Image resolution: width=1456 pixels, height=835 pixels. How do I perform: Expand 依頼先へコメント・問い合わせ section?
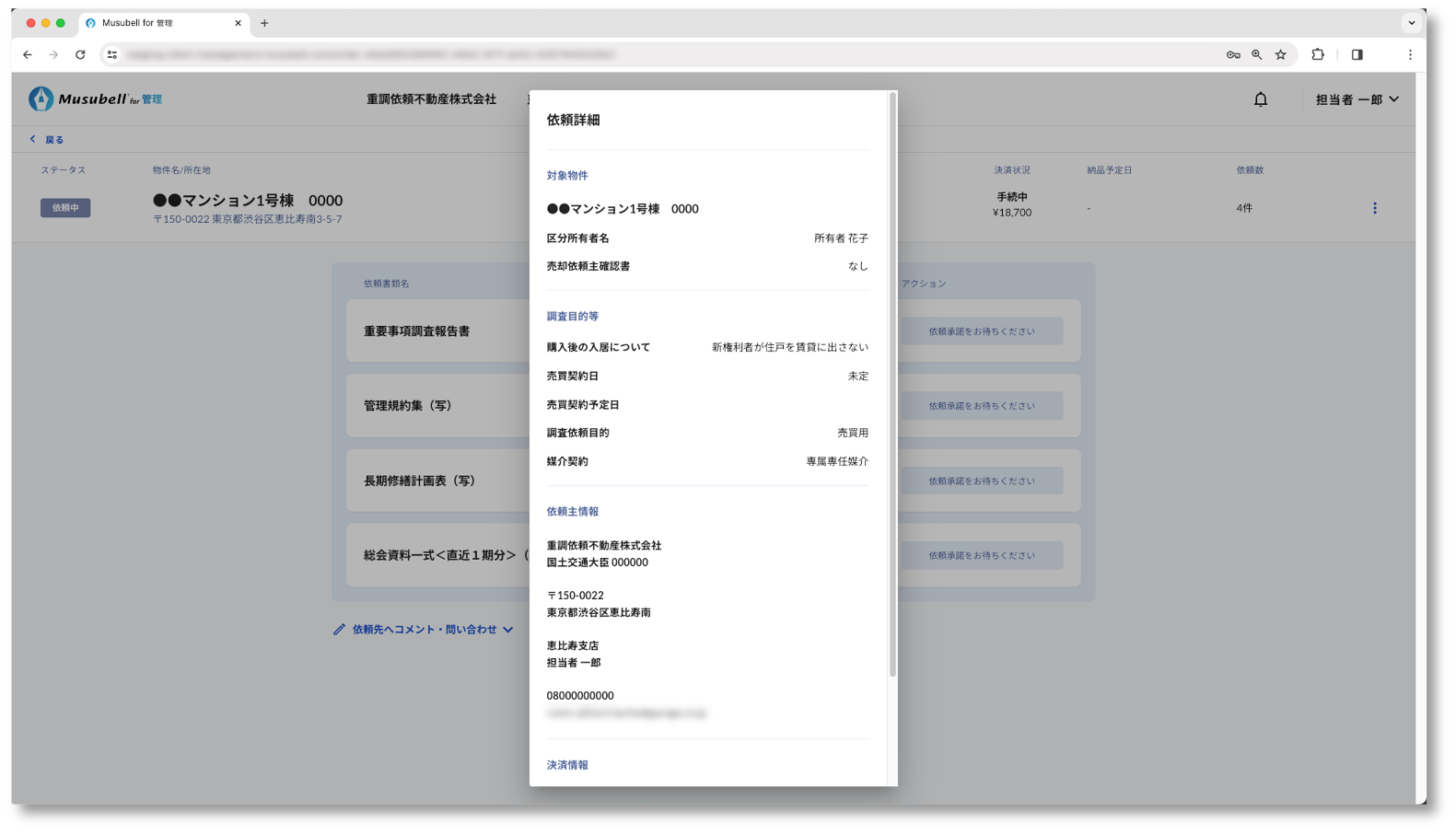click(x=424, y=630)
